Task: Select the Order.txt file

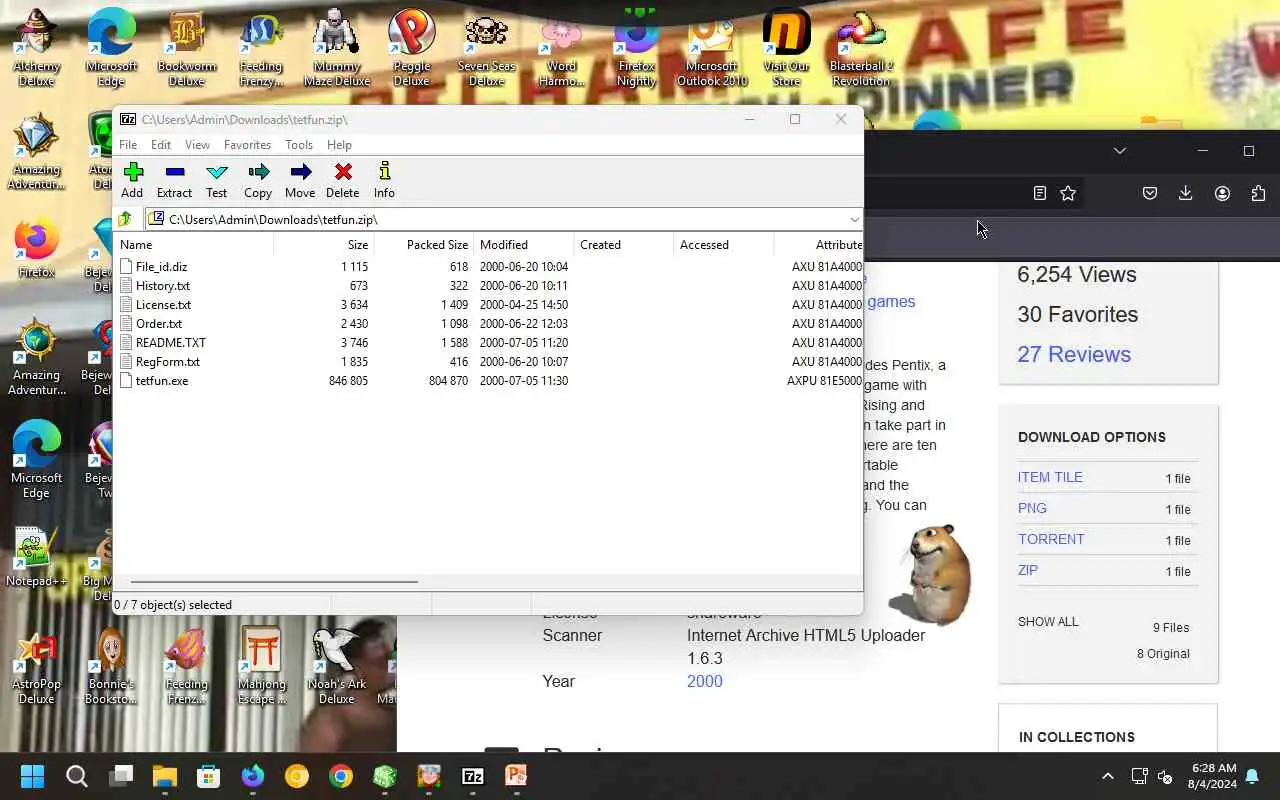Action: (x=158, y=324)
